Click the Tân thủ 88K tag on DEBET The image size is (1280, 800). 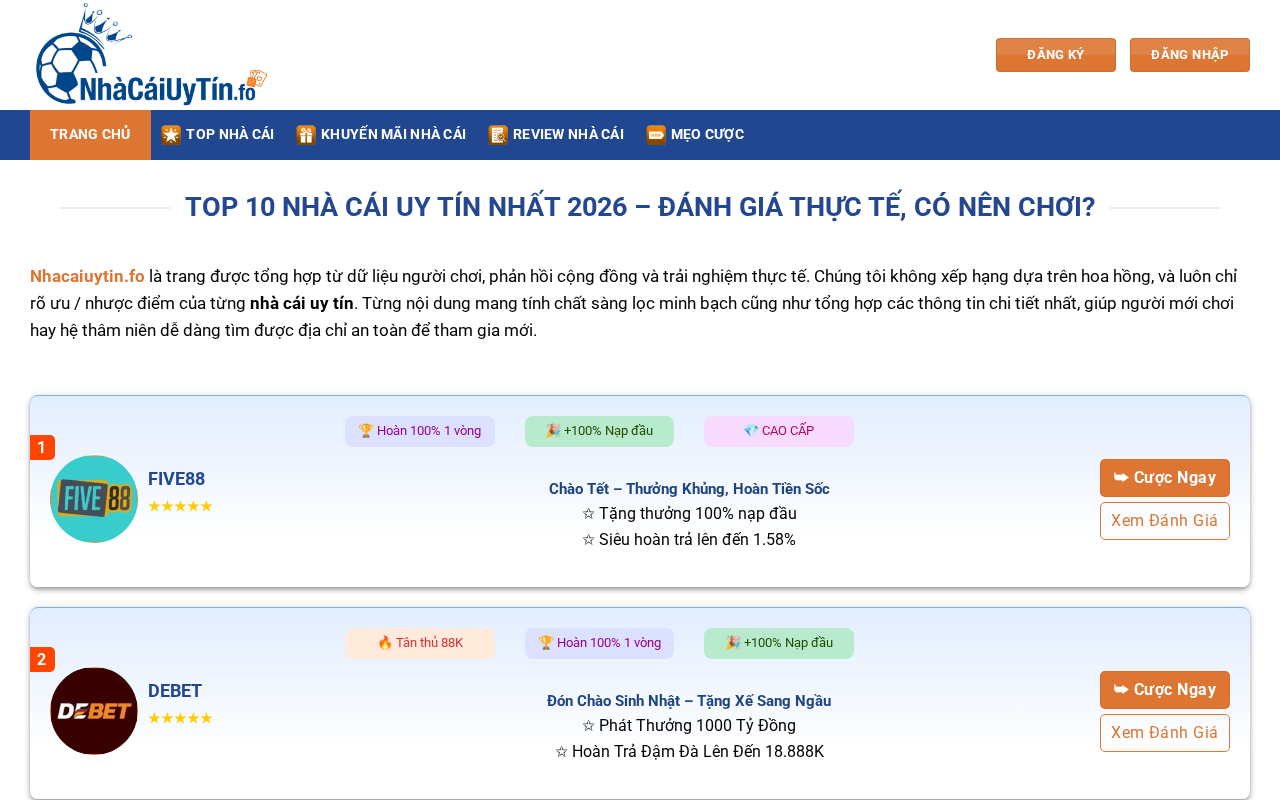(420, 643)
